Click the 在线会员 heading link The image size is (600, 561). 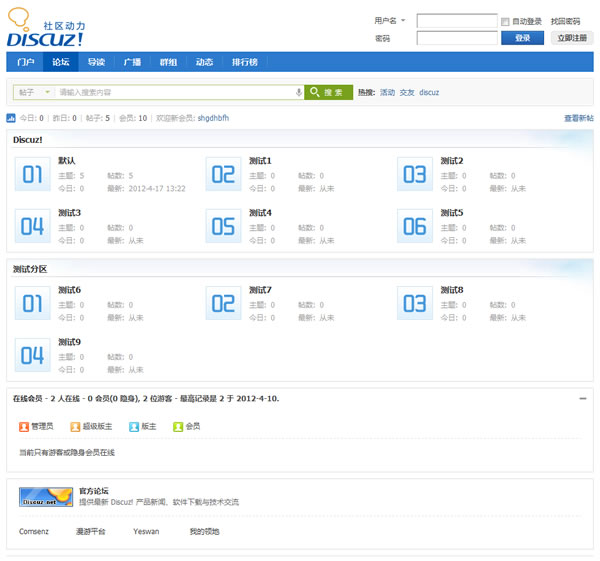pyautogui.click(x=28, y=399)
